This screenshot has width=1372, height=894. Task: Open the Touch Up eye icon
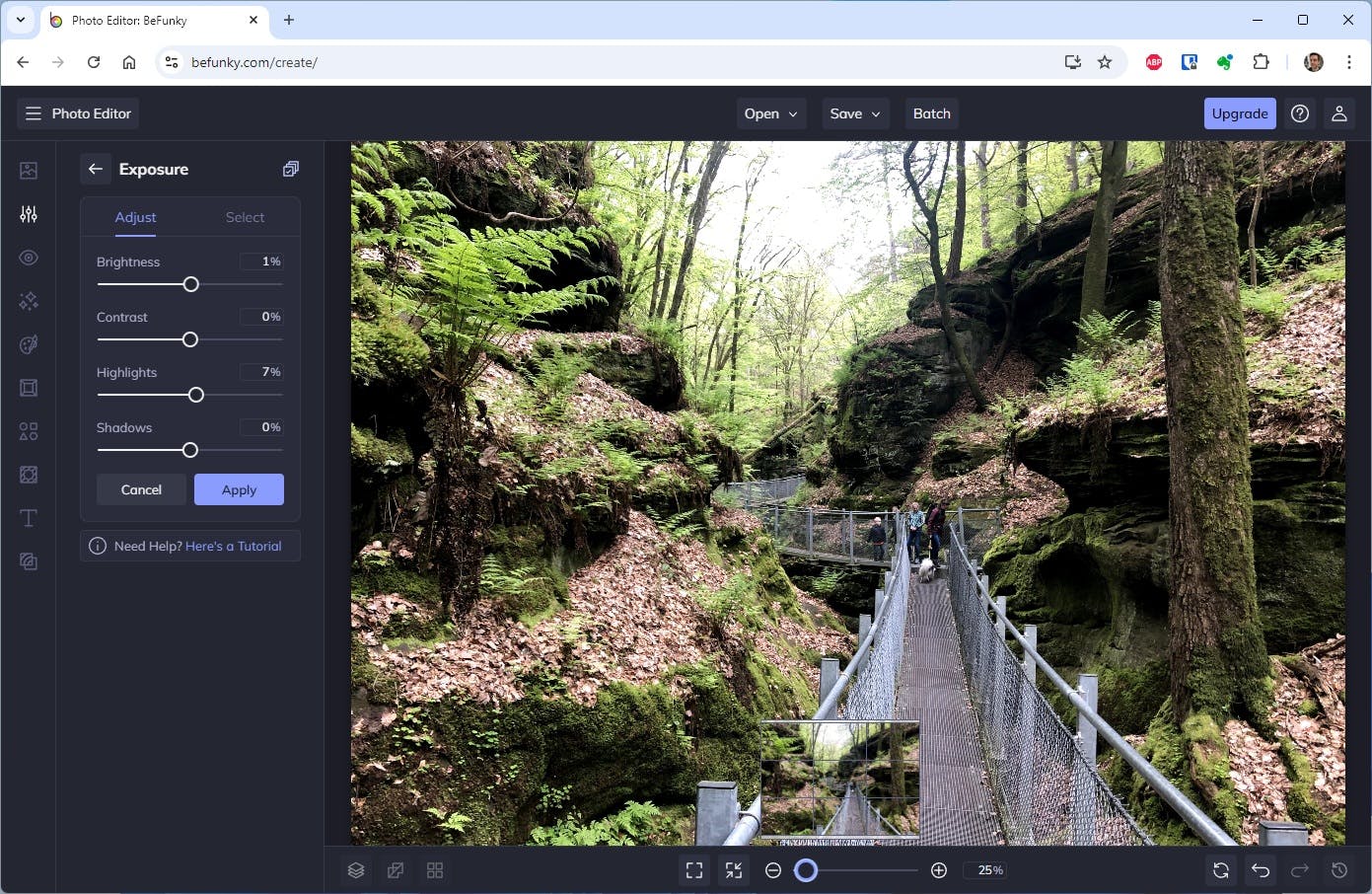[x=29, y=258]
